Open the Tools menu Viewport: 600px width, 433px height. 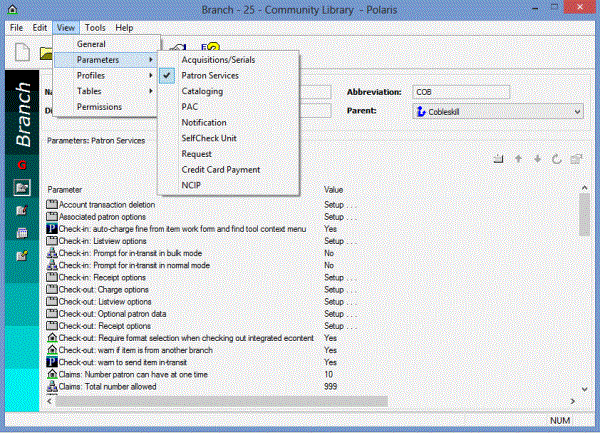click(95, 28)
